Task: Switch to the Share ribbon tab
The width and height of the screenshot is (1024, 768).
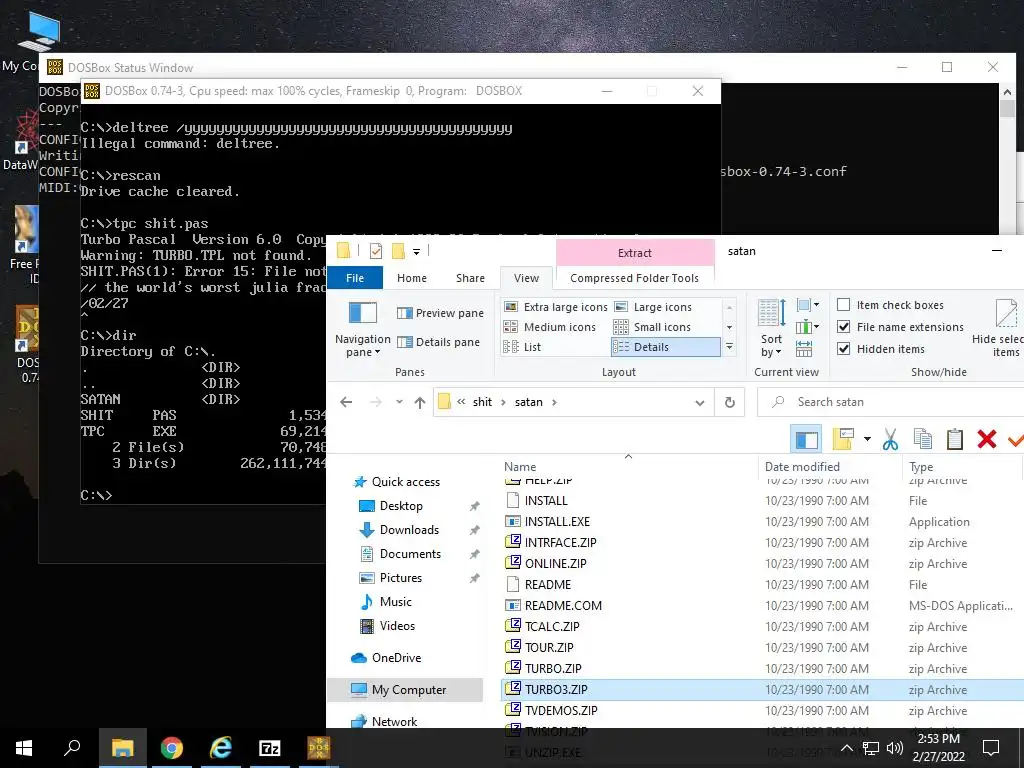Action: pos(470,278)
